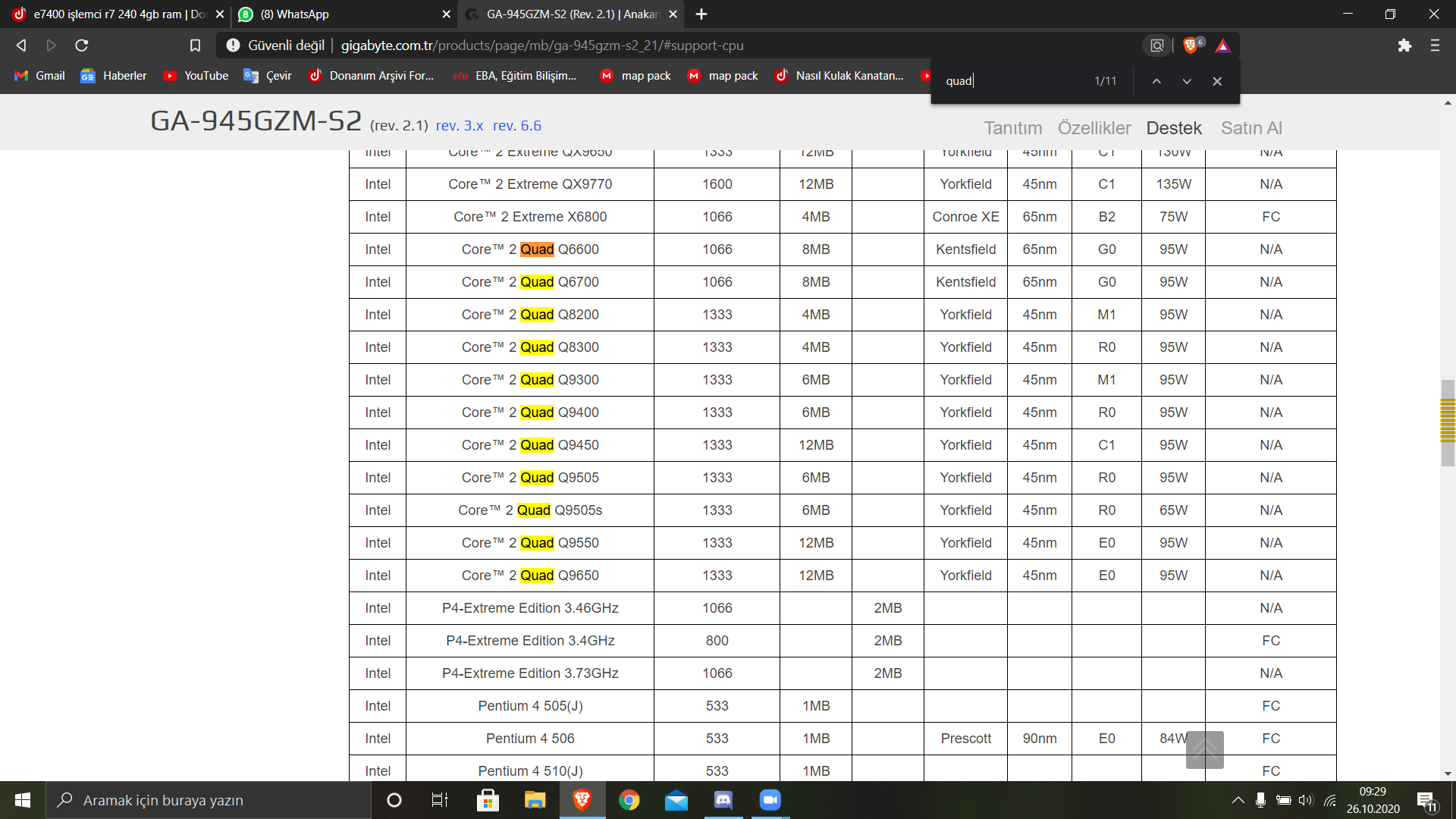
Task: Open Zoom from the taskbar
Action: coord(770,800)
